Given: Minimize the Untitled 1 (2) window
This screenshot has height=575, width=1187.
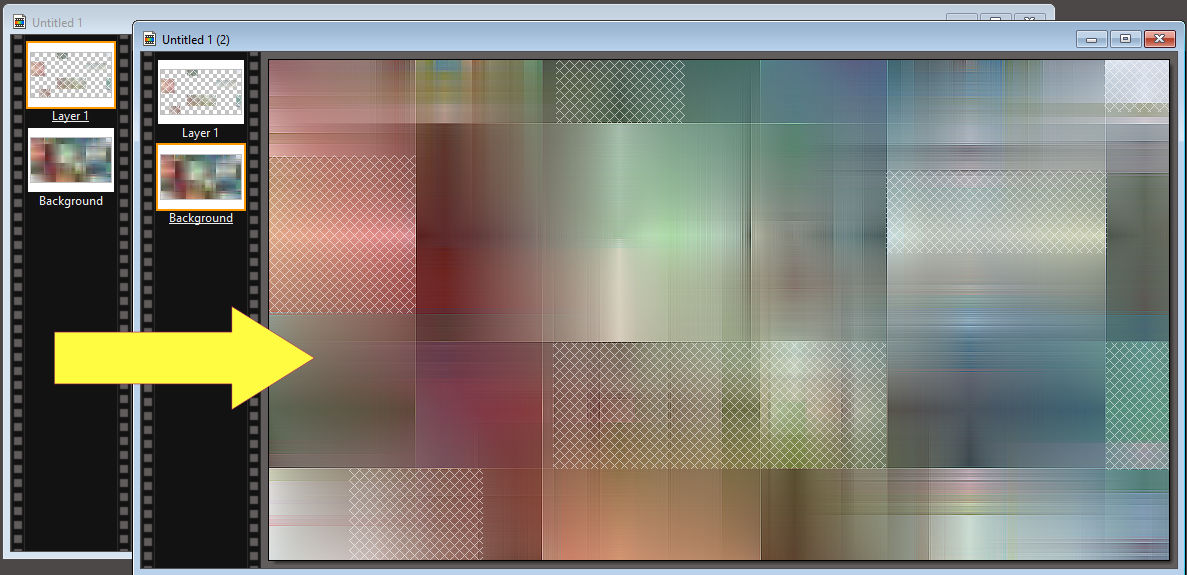Looking at the screenshot, I should (x=1092, y=39).
